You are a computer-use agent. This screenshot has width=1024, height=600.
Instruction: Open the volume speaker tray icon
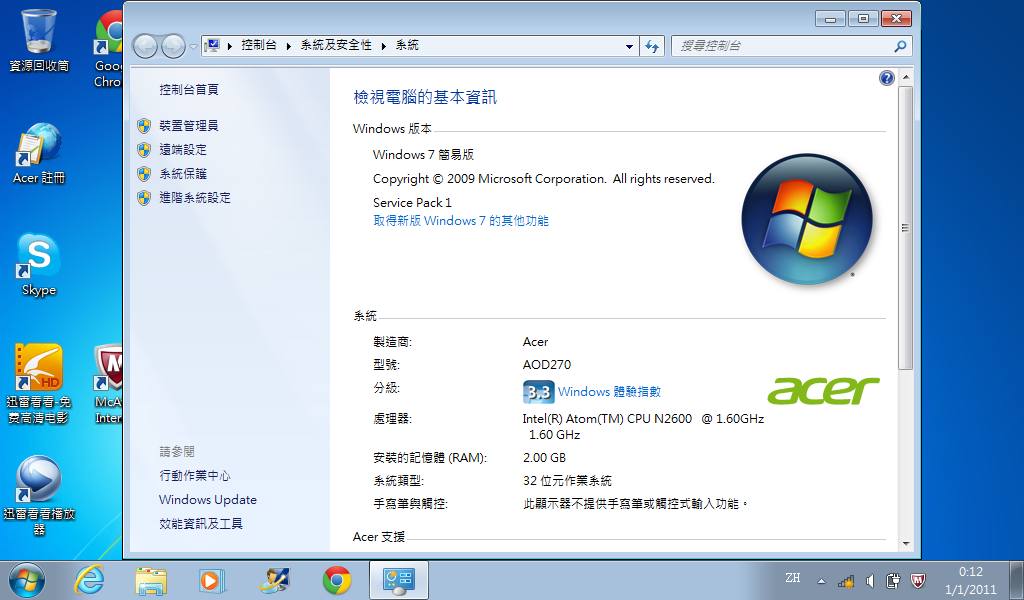(x=870, y=580)
